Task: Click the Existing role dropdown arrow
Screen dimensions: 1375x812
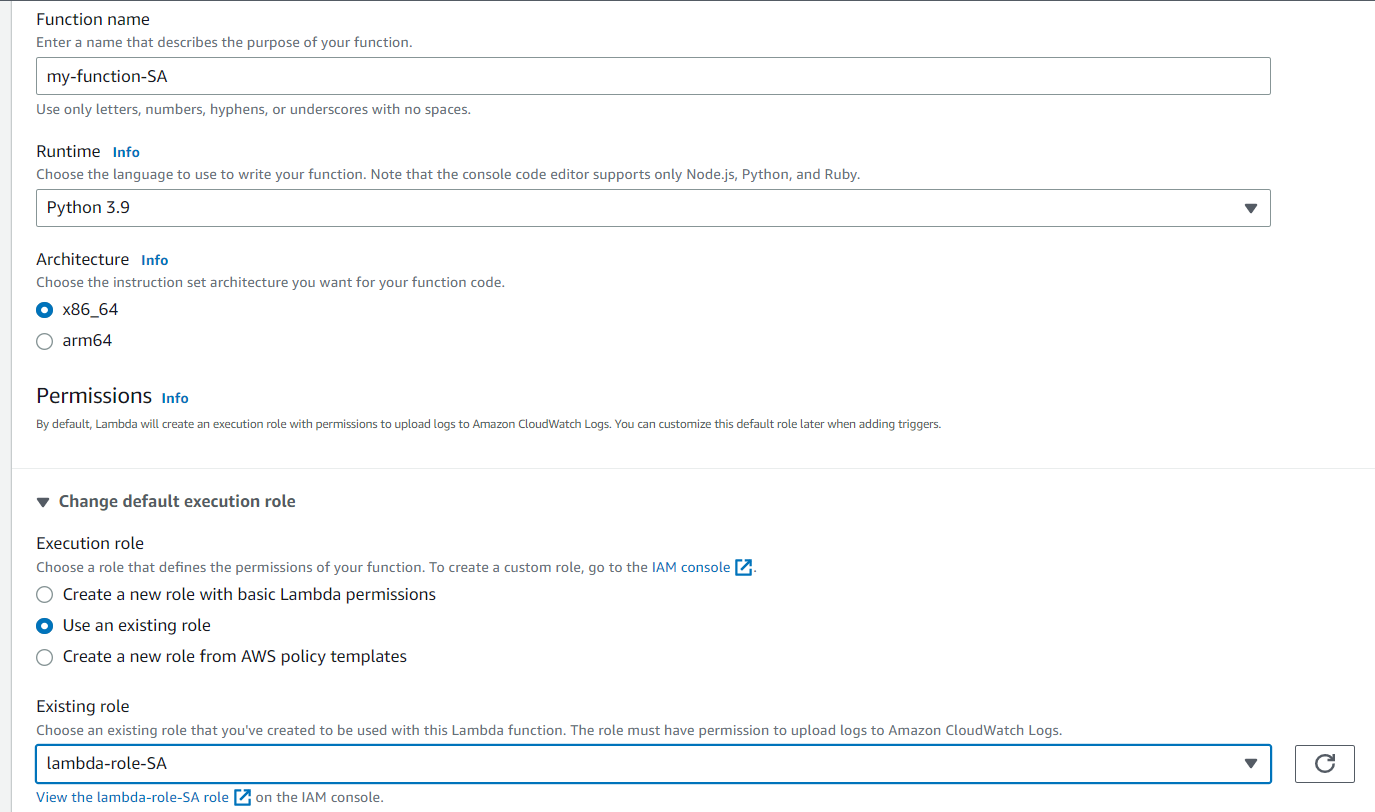Action: coord(1249,764)
